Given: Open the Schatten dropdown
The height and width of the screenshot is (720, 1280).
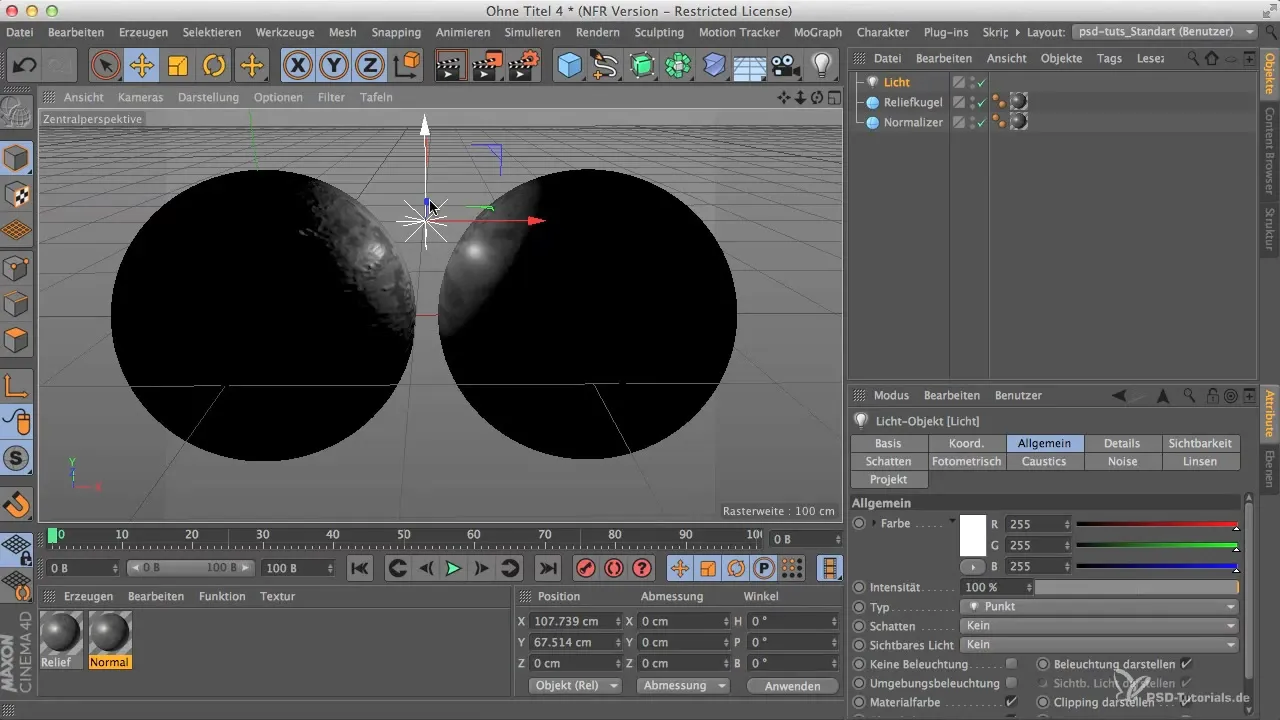Looking at the screenshot, I should pyautogui.click(x=1100, y=626).
